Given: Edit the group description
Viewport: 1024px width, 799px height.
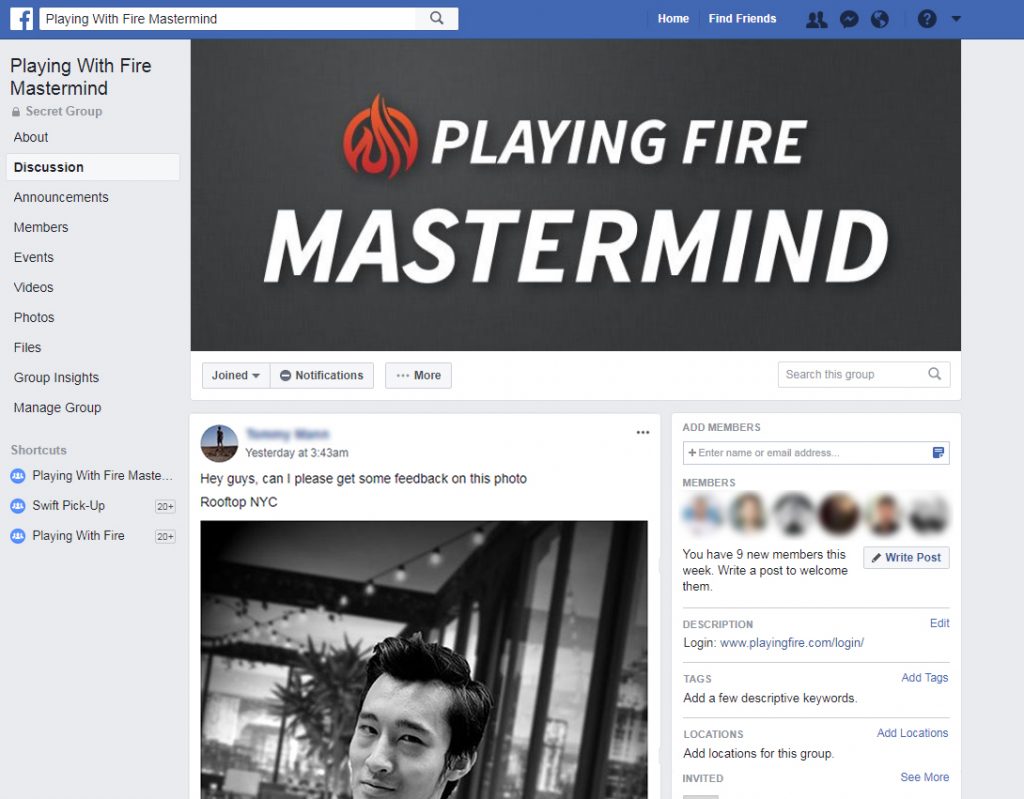Looking at the screenshot, I should point(939,623).
